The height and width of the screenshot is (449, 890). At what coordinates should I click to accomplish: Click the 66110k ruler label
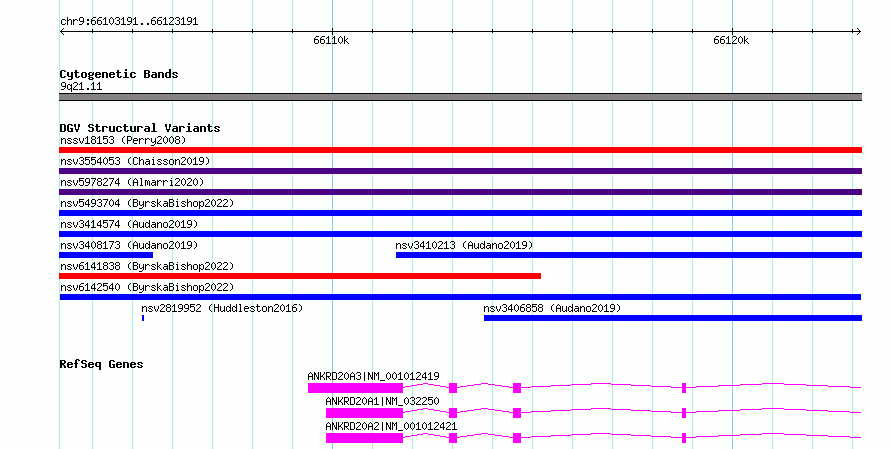tap(331, 40)
